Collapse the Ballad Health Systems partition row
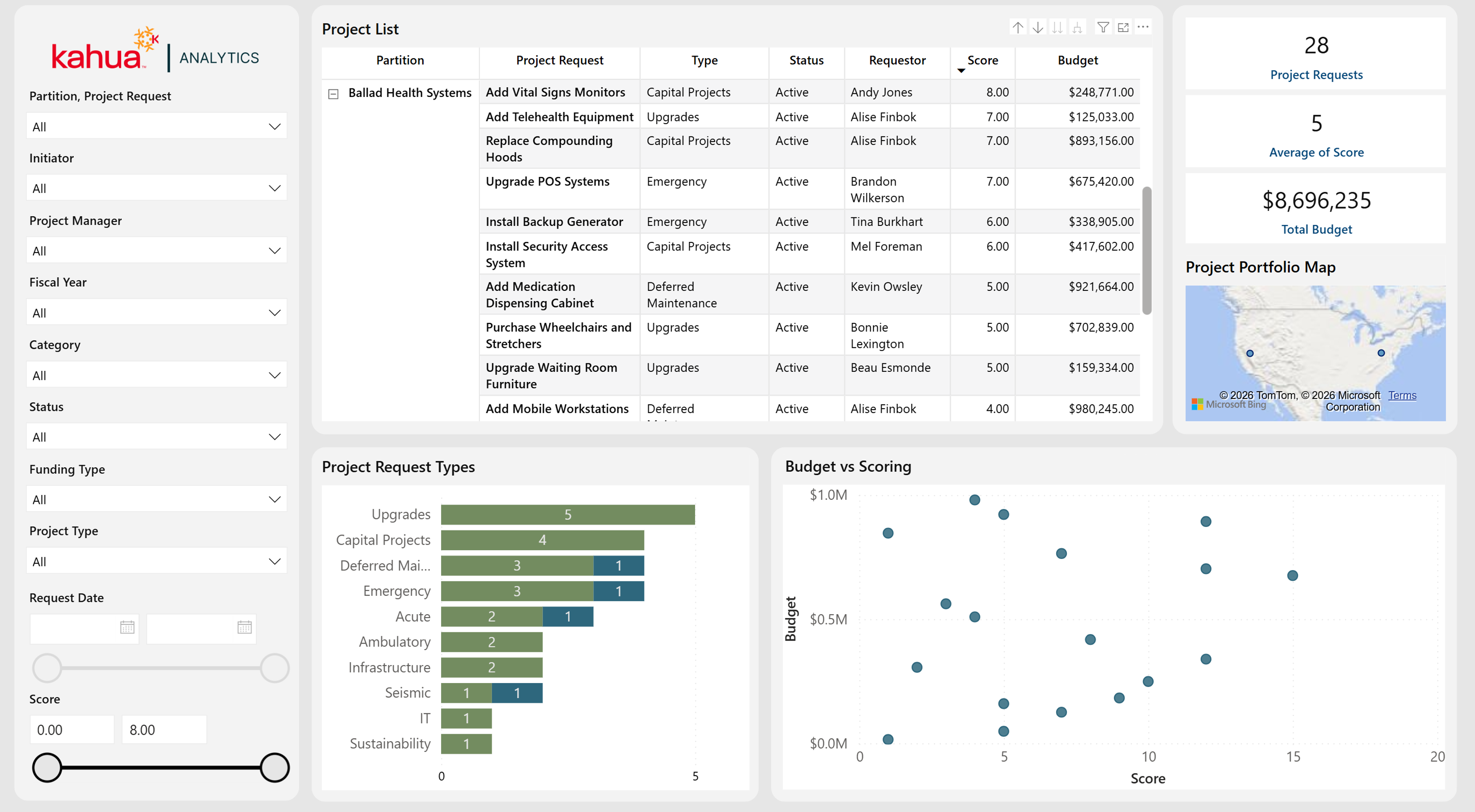 pos(333,93)
